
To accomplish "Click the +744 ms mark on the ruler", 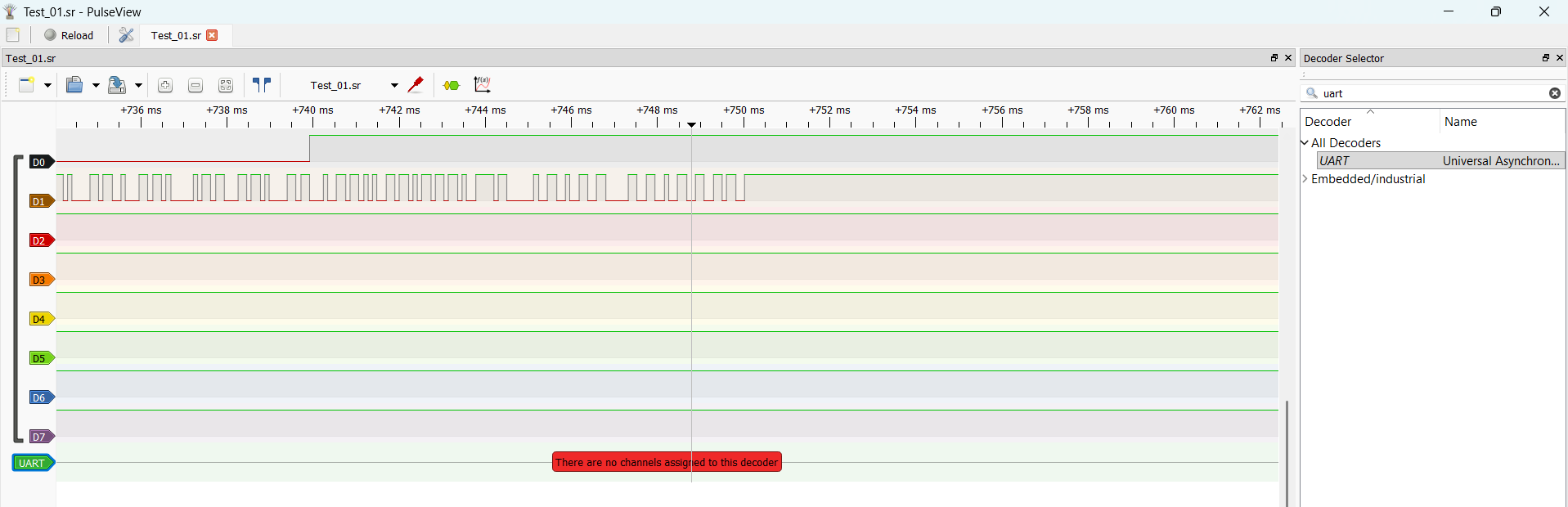I will (x=485, y=110).
